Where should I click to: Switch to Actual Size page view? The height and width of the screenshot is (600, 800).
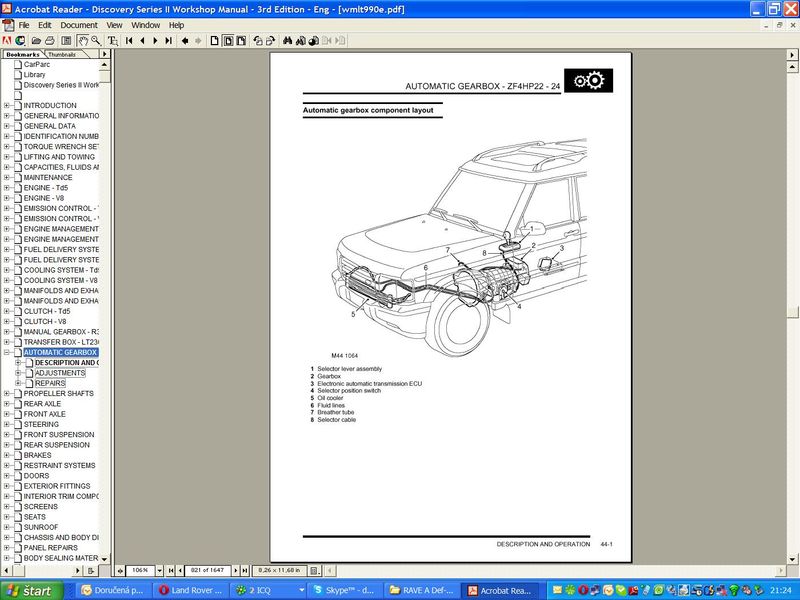[x=214, y=41]
